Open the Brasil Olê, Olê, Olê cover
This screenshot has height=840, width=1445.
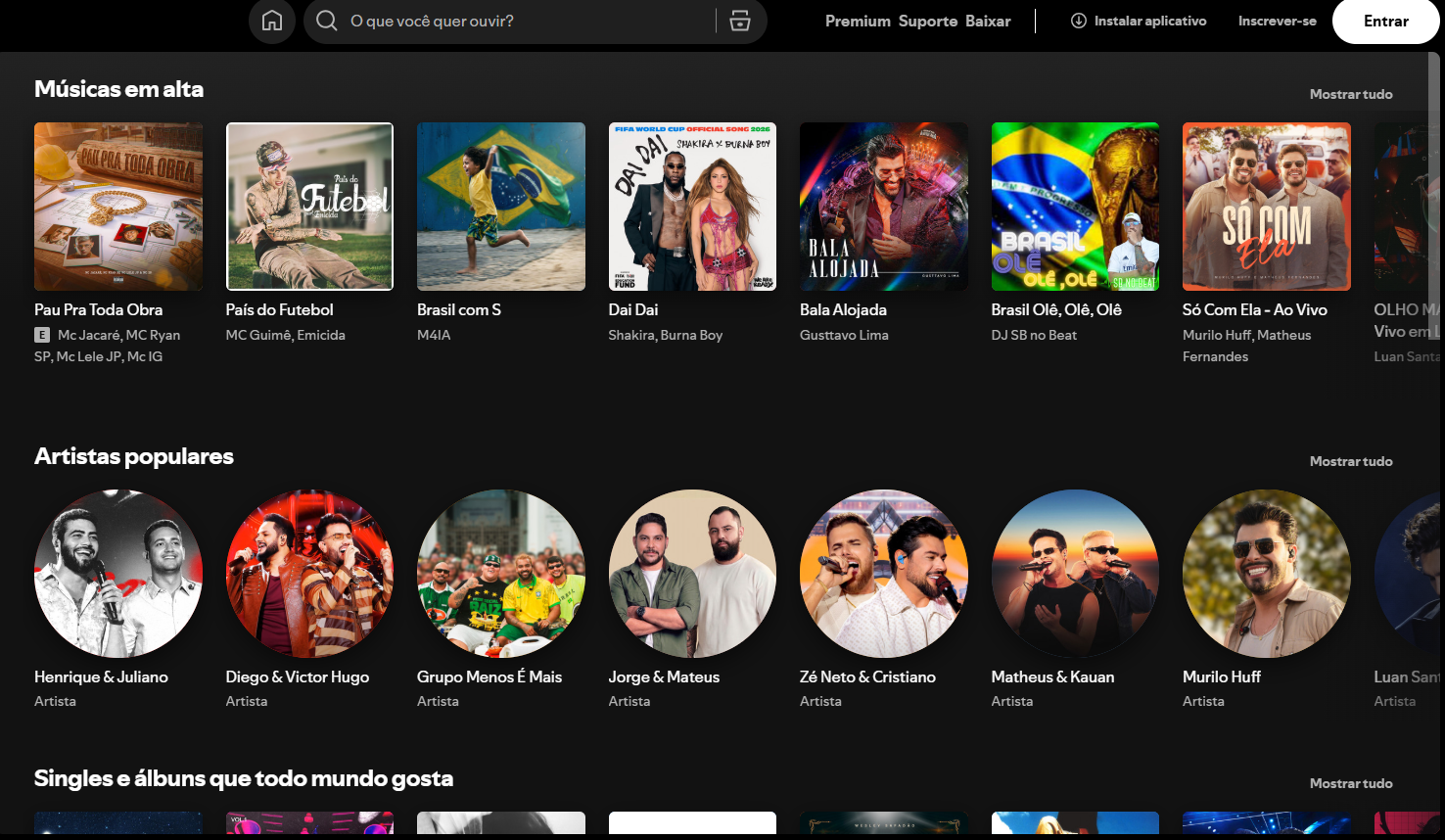pos(1075,207)
